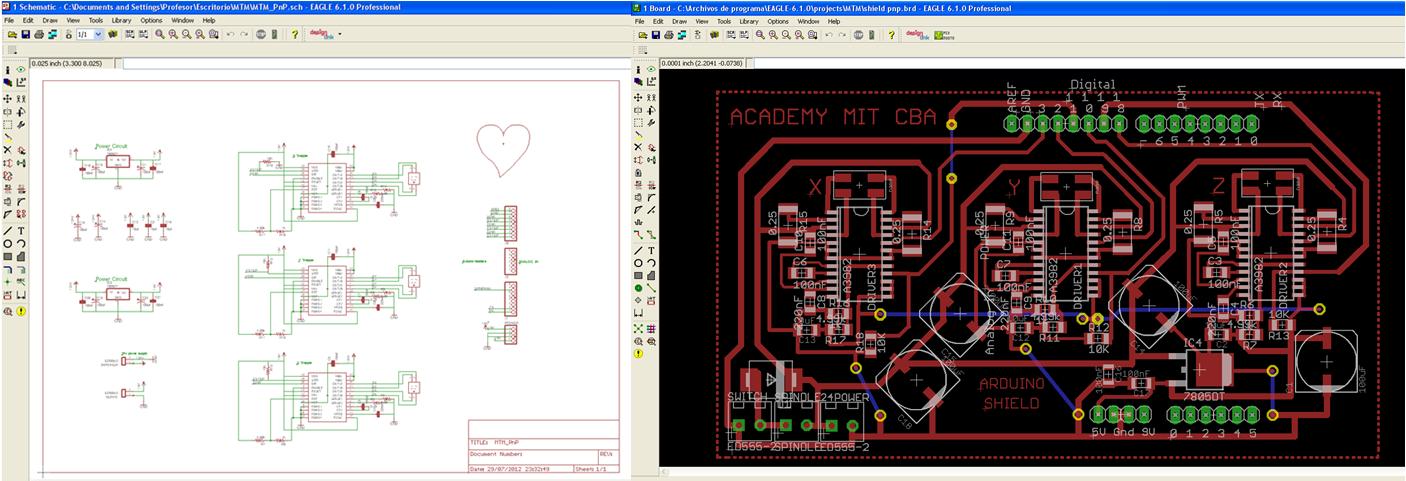
Task: Run the DRC errors icon in Board palette
Action: click(639, 354)
